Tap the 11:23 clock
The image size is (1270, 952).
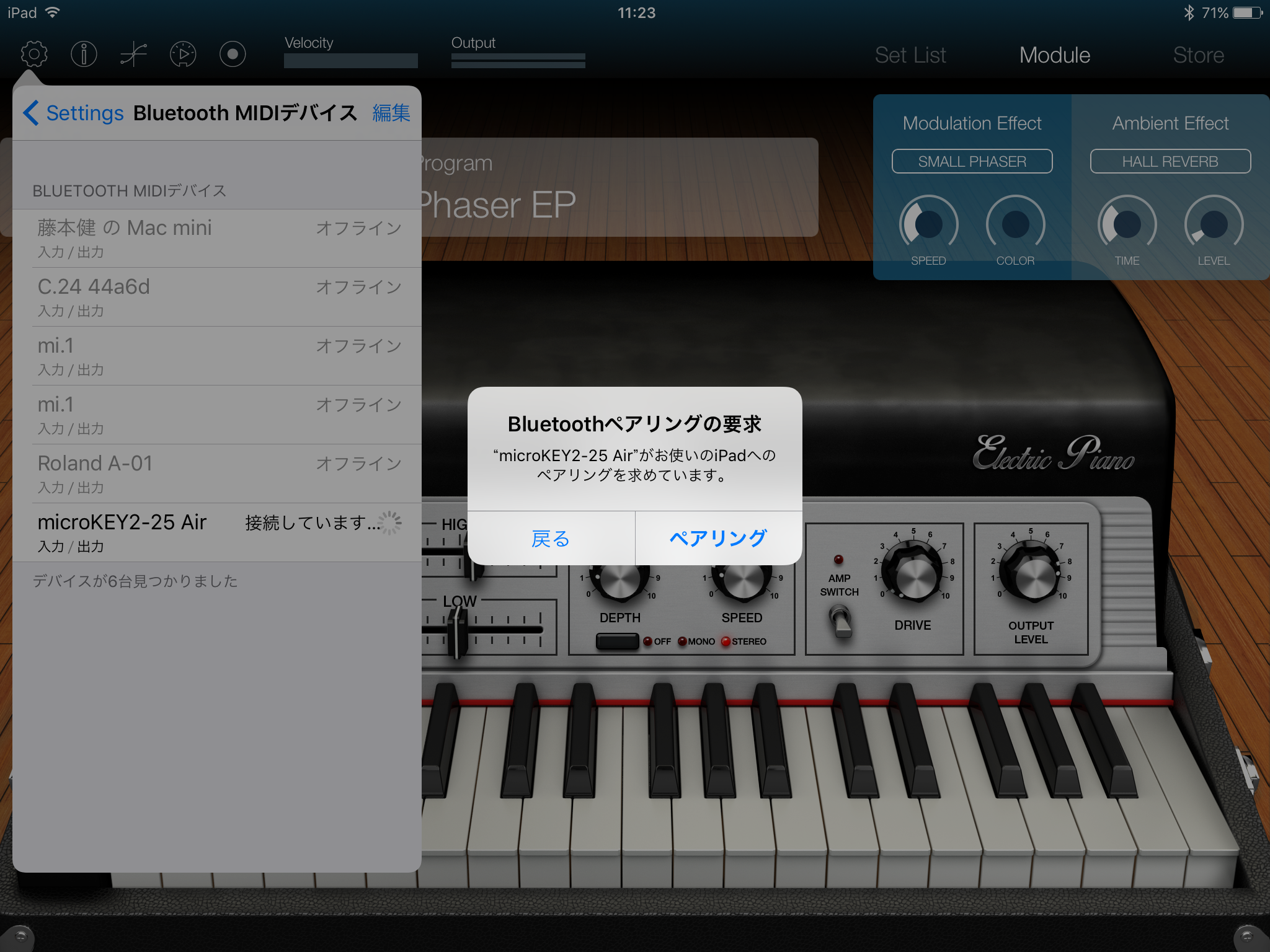click(x=636, y=13)
